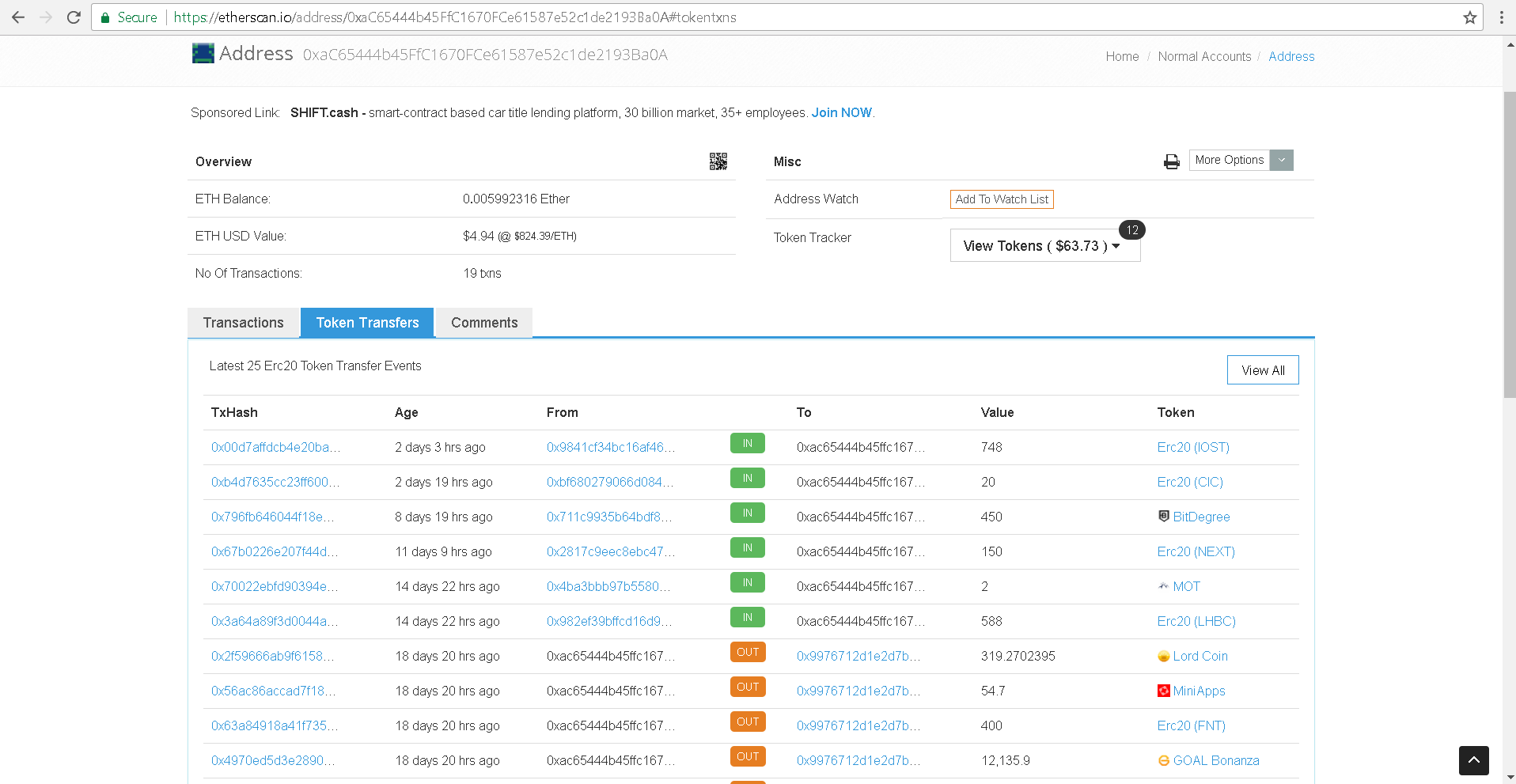Image resolution: width=1516 pixels, height=784 pixels.
Task: Open transaction 0x00d7affdcb4e20ba…
Action: pyautogui.click(x=275, y=447)
